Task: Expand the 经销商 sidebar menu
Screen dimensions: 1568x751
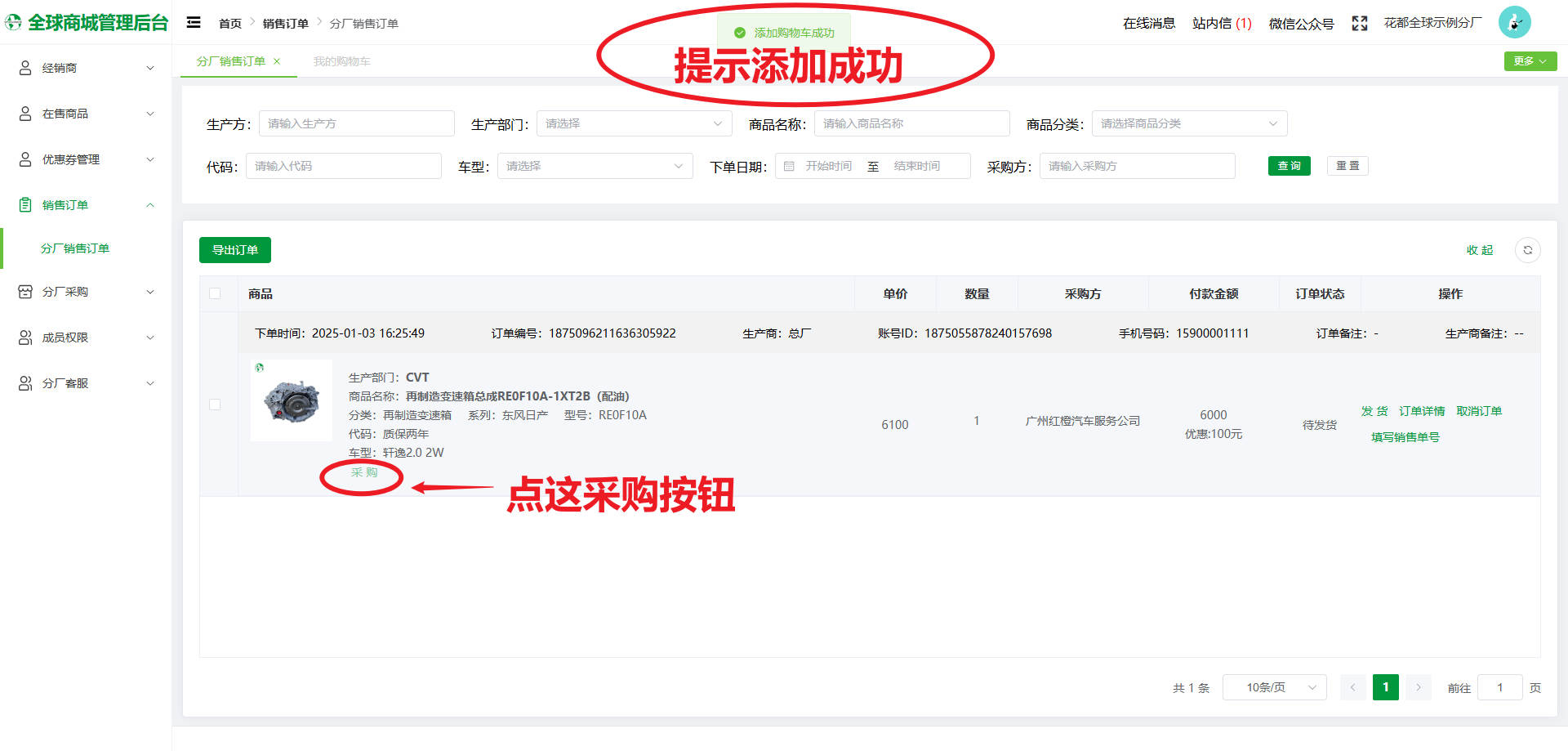Action: 86,68
